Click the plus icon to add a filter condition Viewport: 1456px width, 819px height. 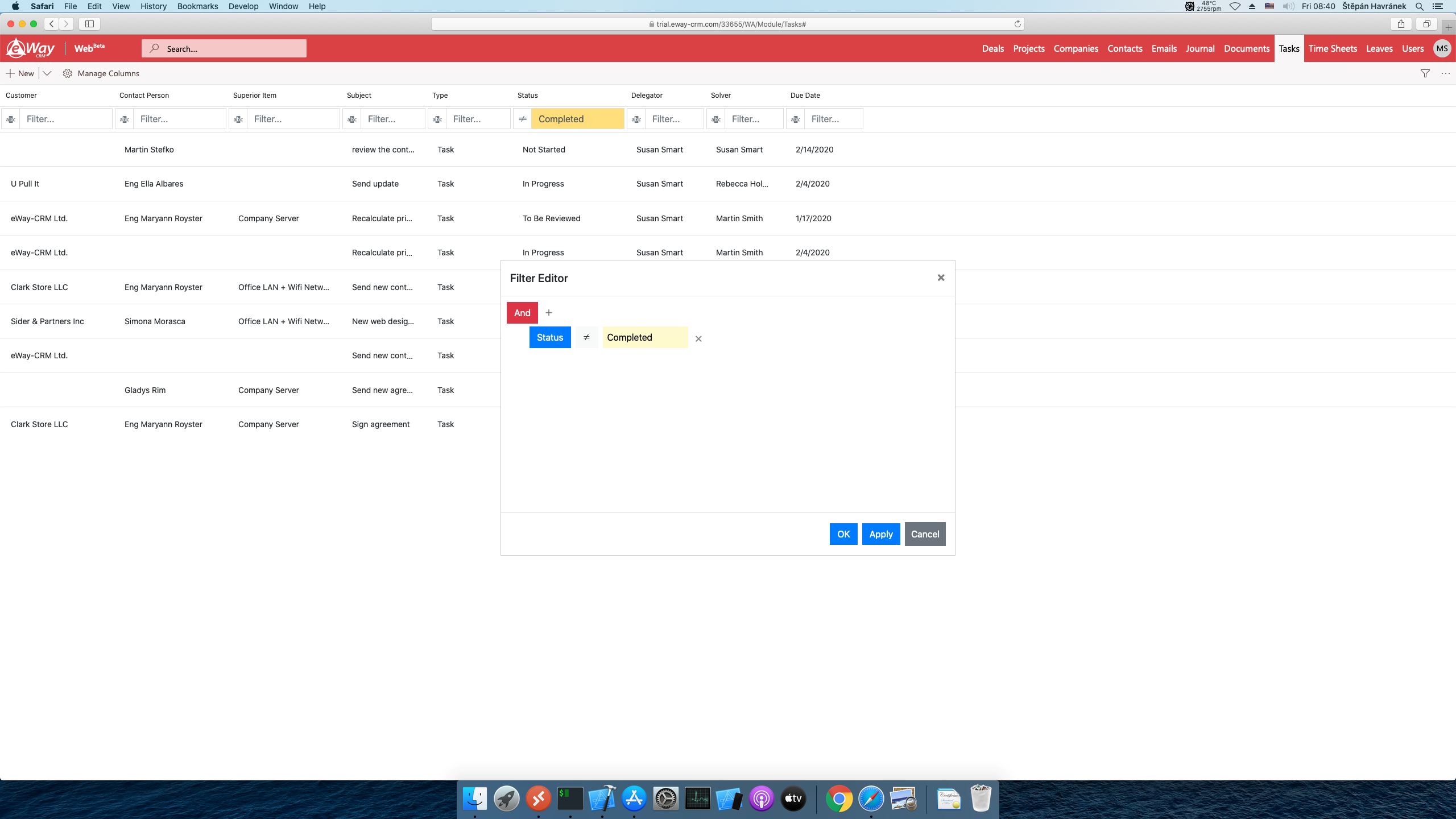[x=548, y=313]
